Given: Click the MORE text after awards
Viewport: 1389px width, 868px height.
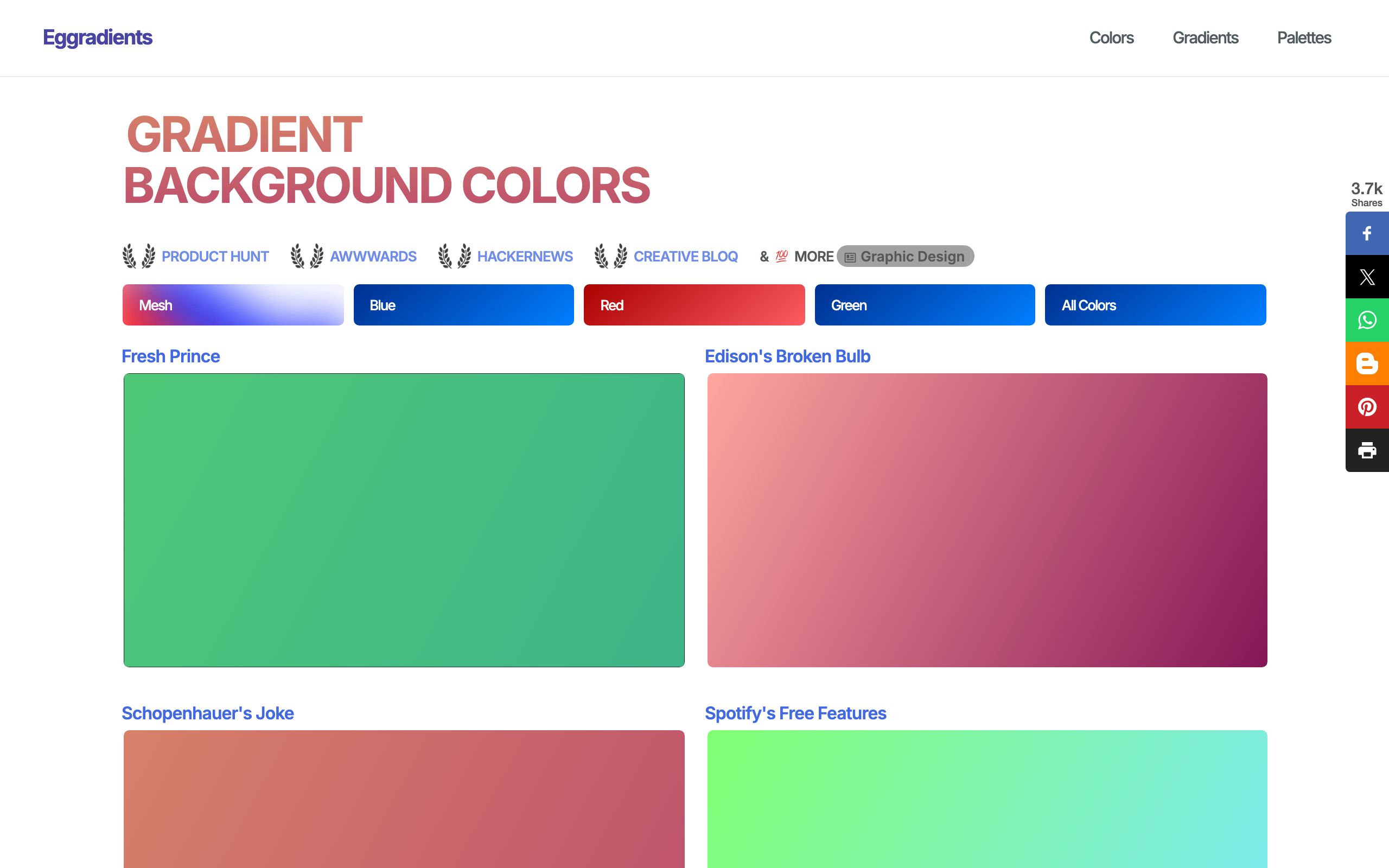Looking at the screenshot, I should tap(814, 257).
